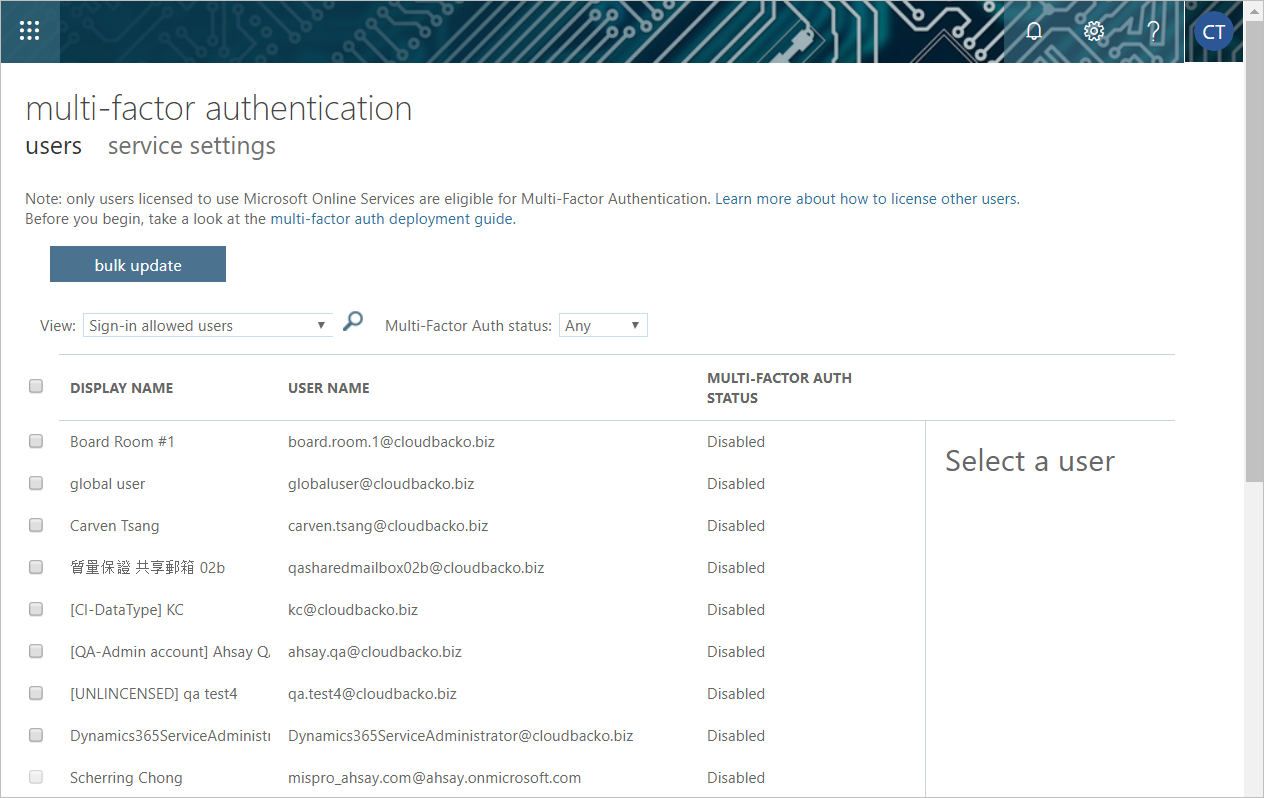Image resolution: width=1264 pixels, height=798 pixels.
Task: Click the magnifier search icon
Action: pos(353,322)
